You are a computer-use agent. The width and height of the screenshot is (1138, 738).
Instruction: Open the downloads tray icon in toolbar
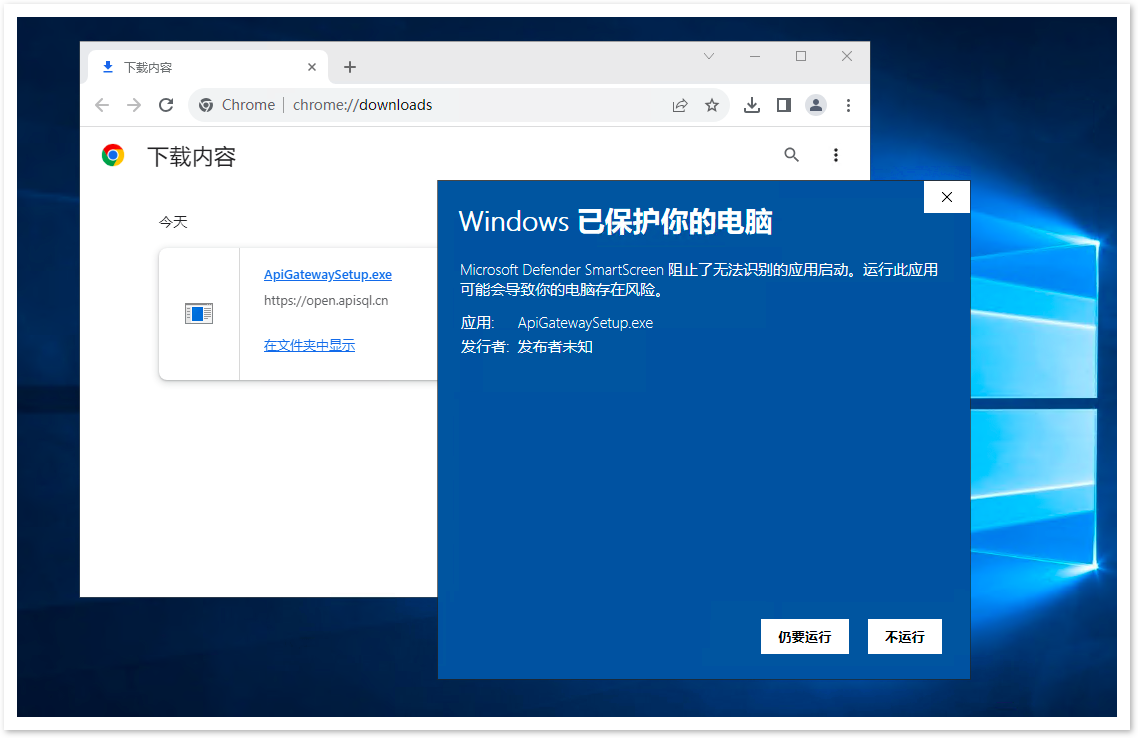pos(752,105)
